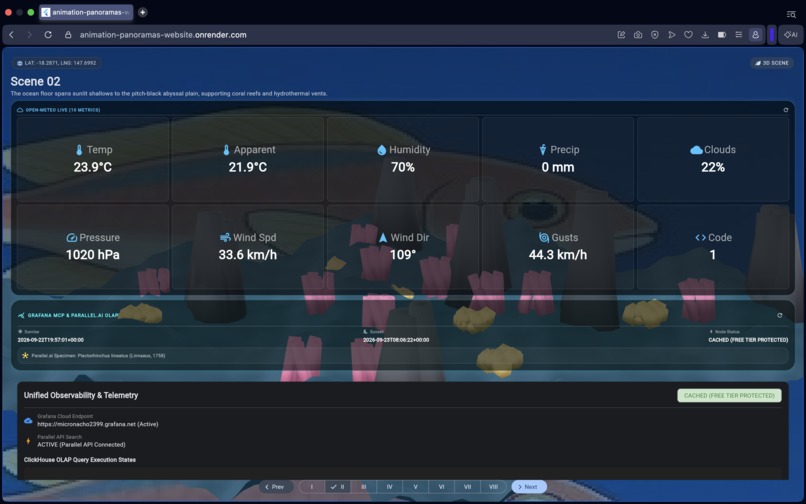
Task: Open the AI assistant button
Action: click(791, 35)
